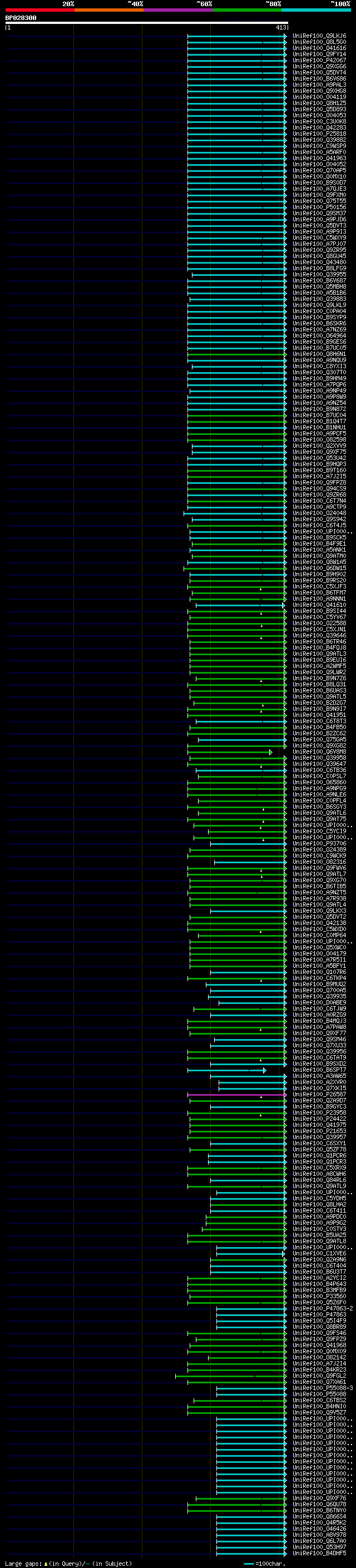Select the UniRef100_P55088 label

coord(319,1394)
